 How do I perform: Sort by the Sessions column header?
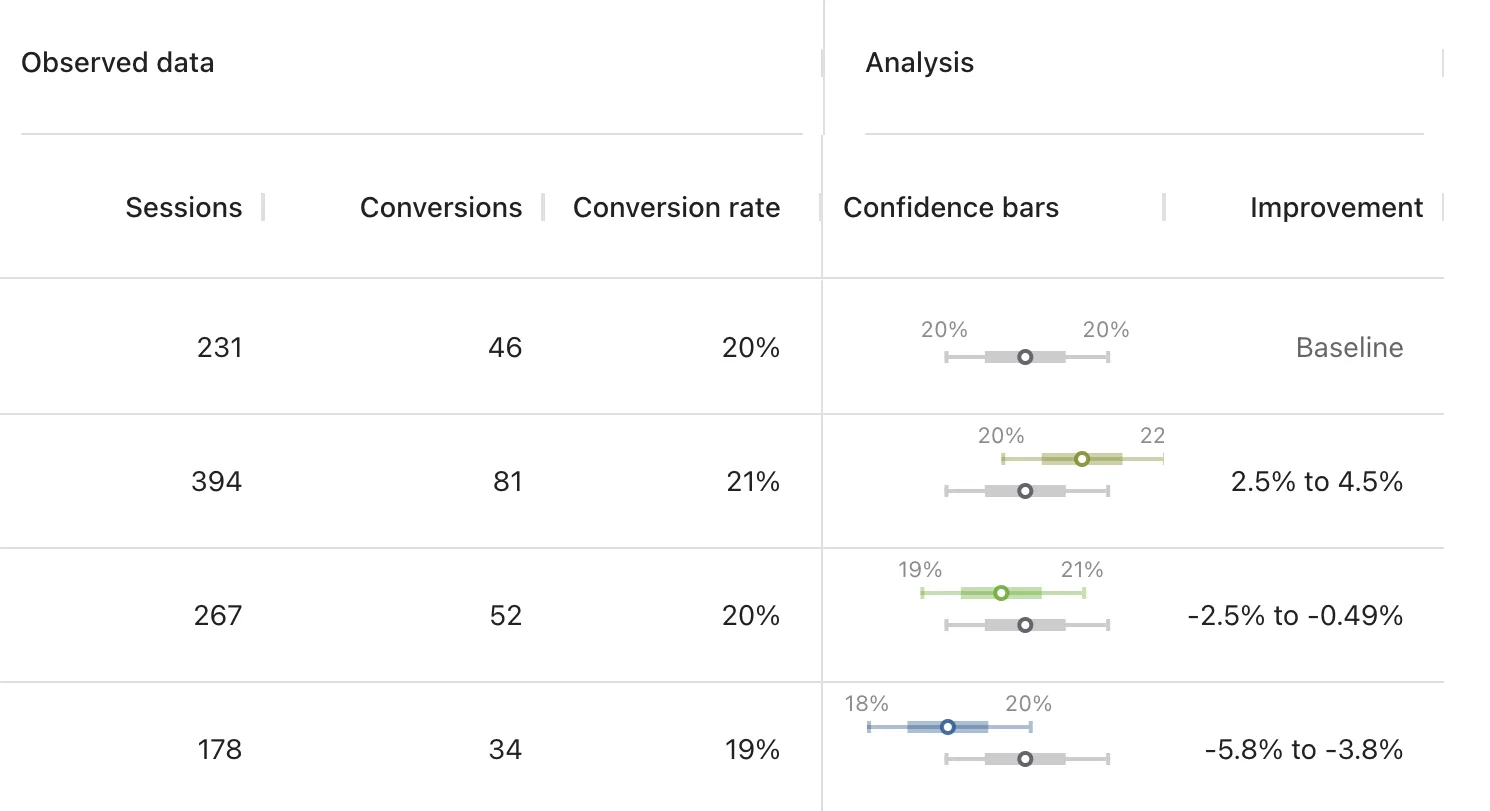(184, 207)
